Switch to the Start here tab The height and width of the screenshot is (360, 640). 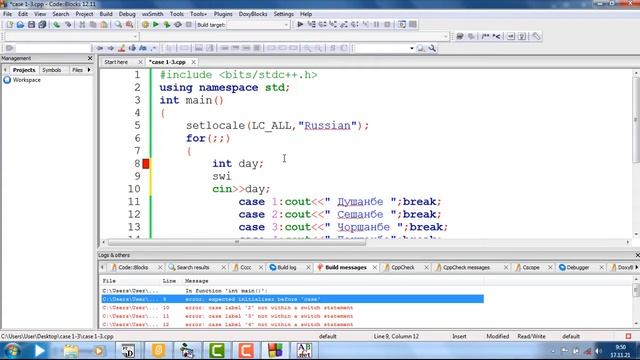click(x=116, y=62)
